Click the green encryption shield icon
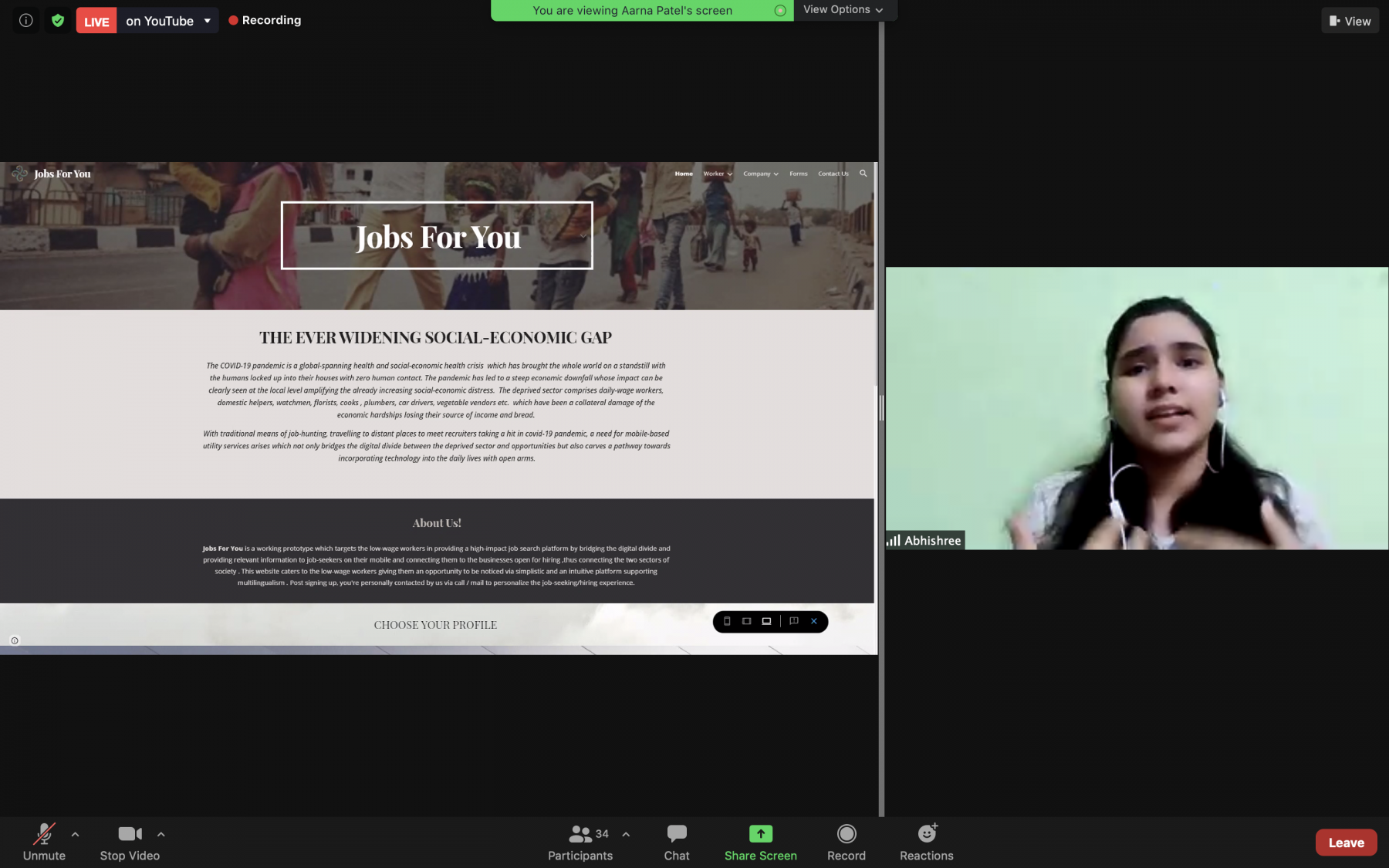1389x868 pixels. coord(58,21)
